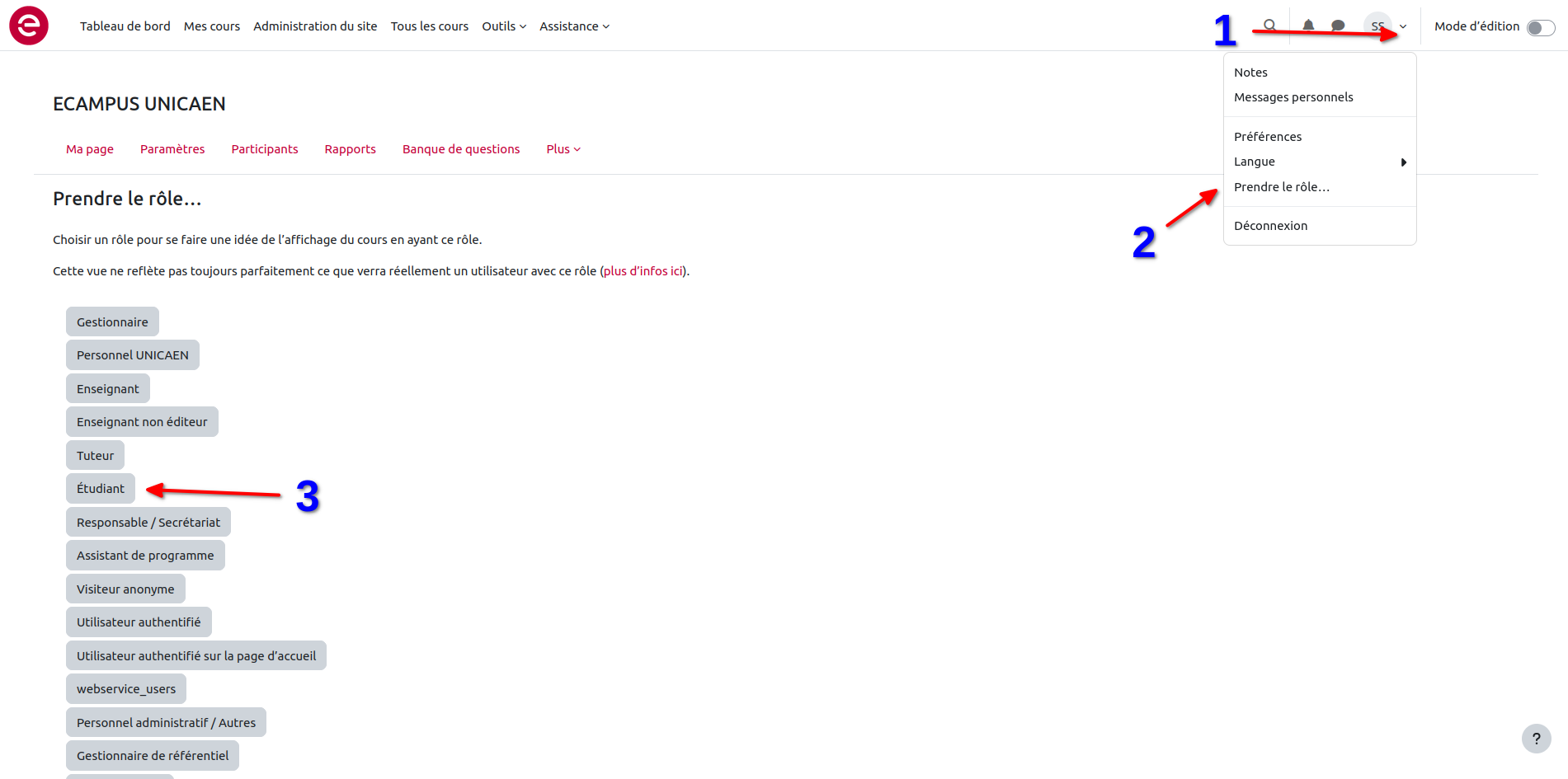Viewport: 1568px width, 779px height.
Task: Open the search magnifier icon
Action: pos(1270,26)
